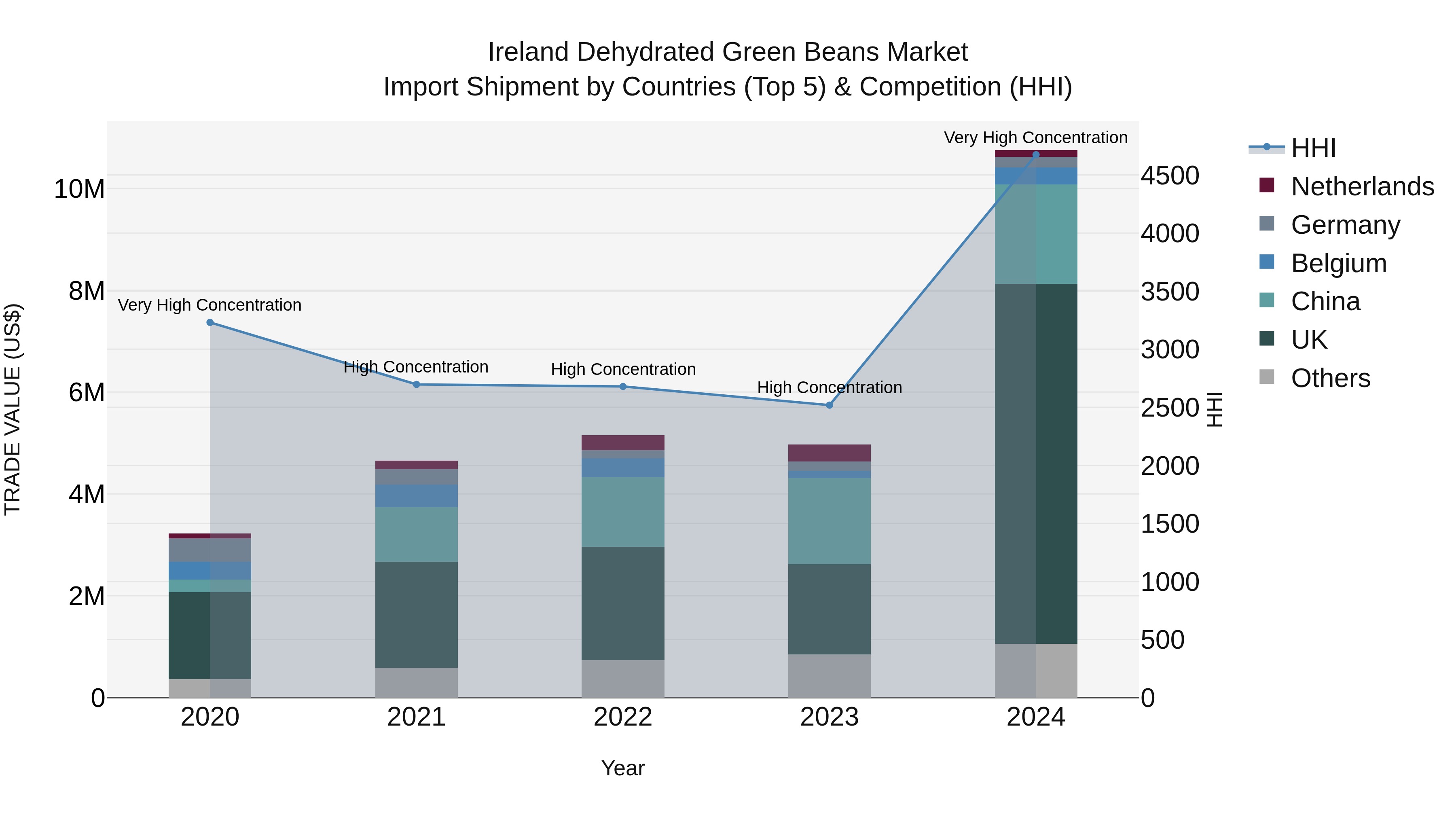Select the Germany segment of 2020 bar

pyautogui.click(x=210, y=550)
